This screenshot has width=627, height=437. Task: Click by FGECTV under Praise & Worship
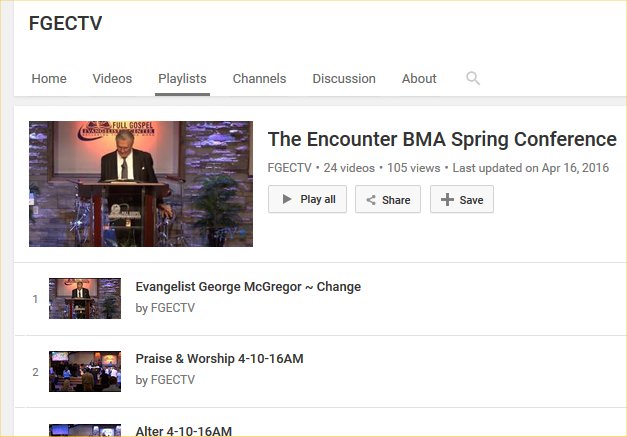[x=165, y=380]
